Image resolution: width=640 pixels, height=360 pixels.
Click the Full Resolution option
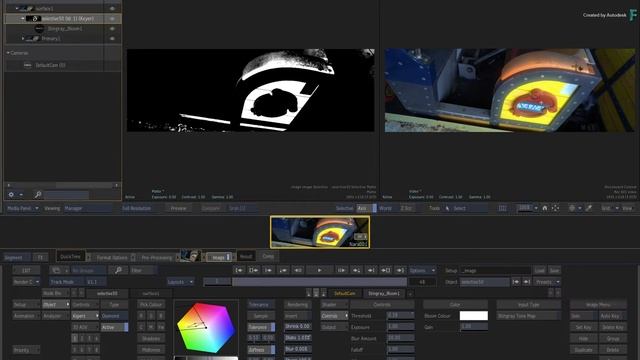(136, 208)
